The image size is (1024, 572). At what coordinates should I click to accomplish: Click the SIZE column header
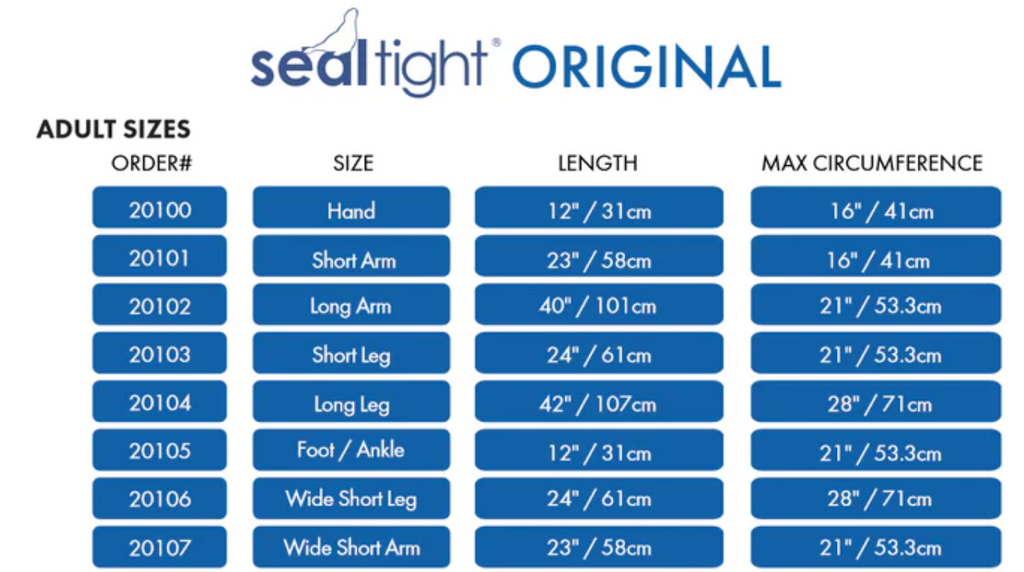[x=353, y=163]
